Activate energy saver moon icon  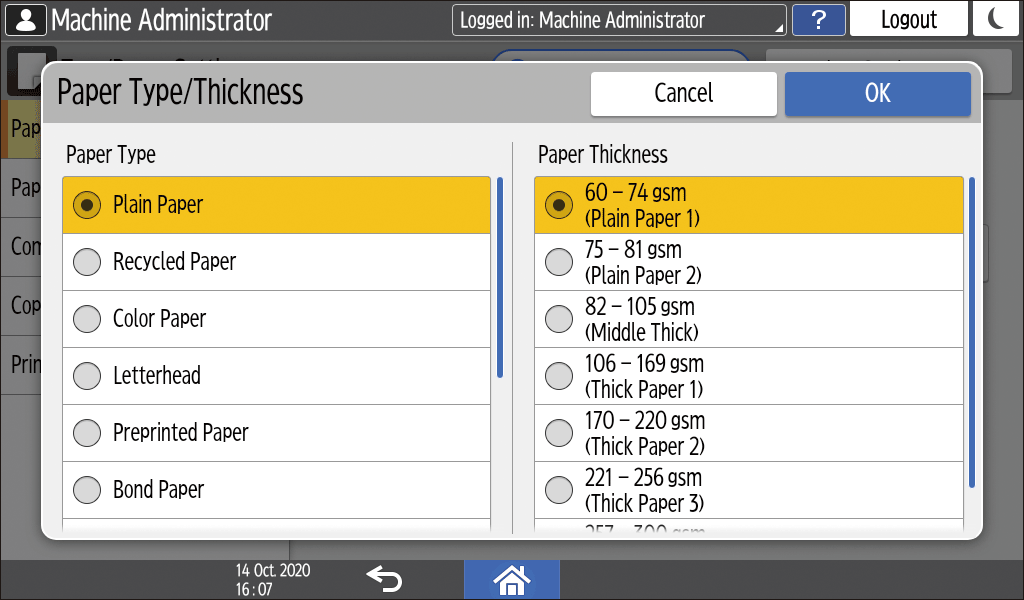[x=996, y=20]
